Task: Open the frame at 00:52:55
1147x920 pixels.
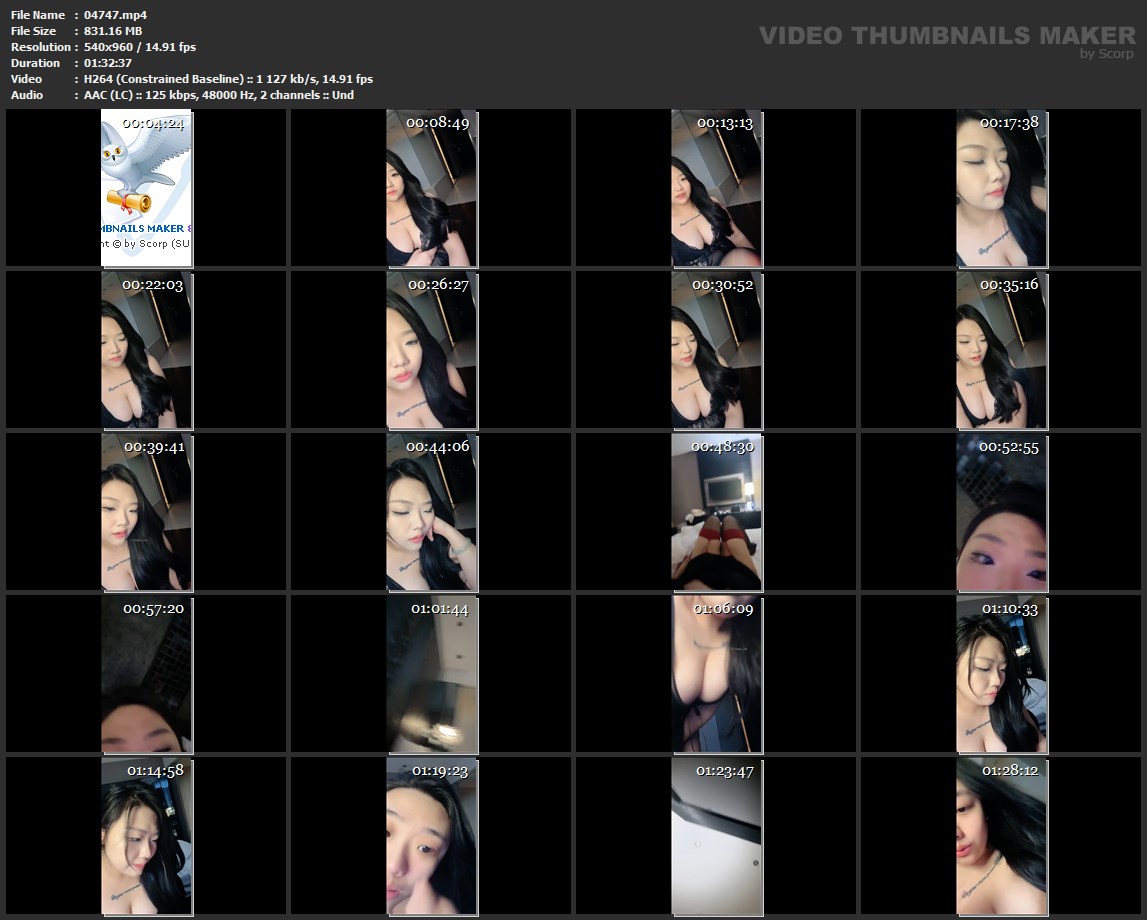Action: pos(1001,512)
